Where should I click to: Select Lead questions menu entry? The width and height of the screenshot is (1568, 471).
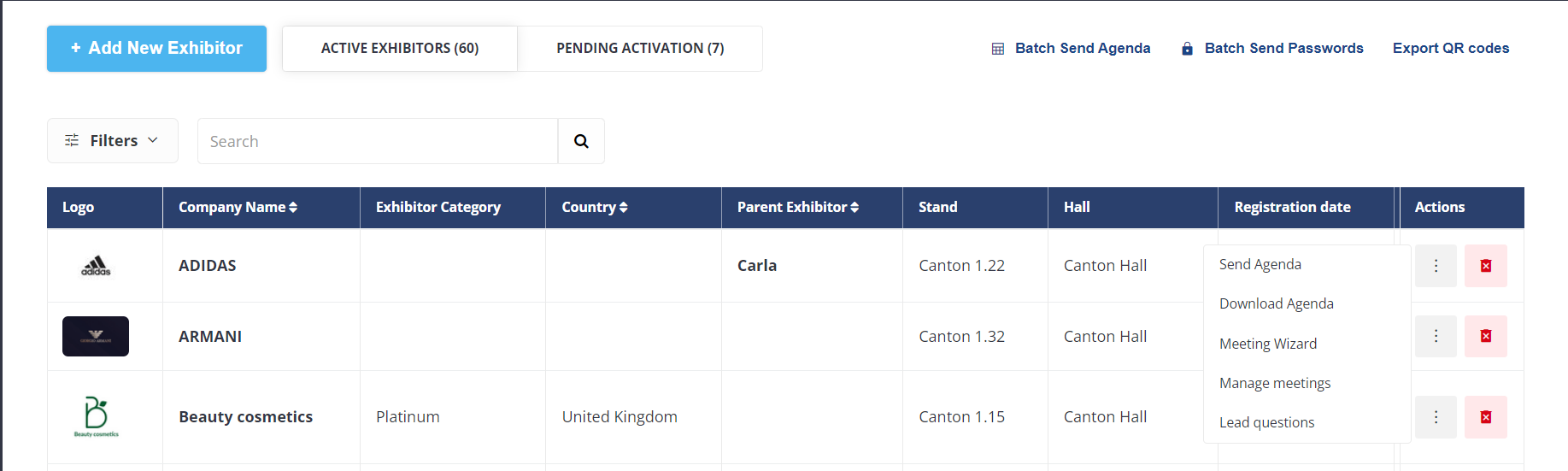coord(1267,422)
